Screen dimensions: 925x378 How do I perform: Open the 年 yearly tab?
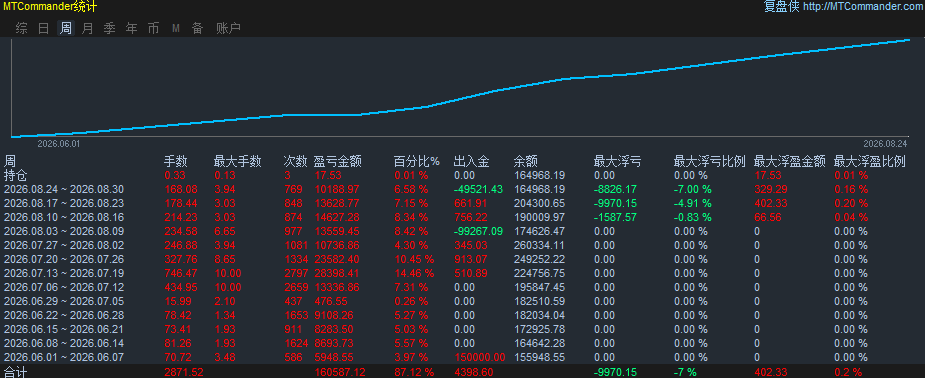point(132,28)
